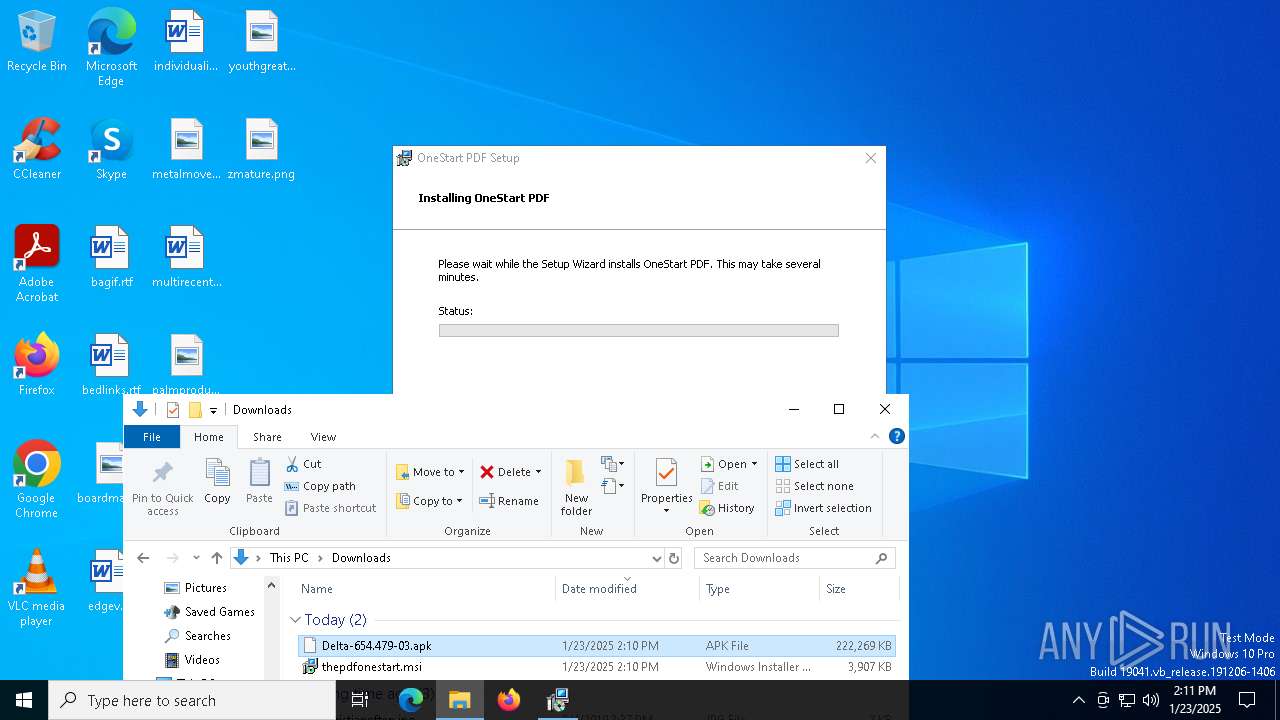This screenshot has width=1280, height=720.
Task: Click taskbar search box
Action: tap(192, 700)
